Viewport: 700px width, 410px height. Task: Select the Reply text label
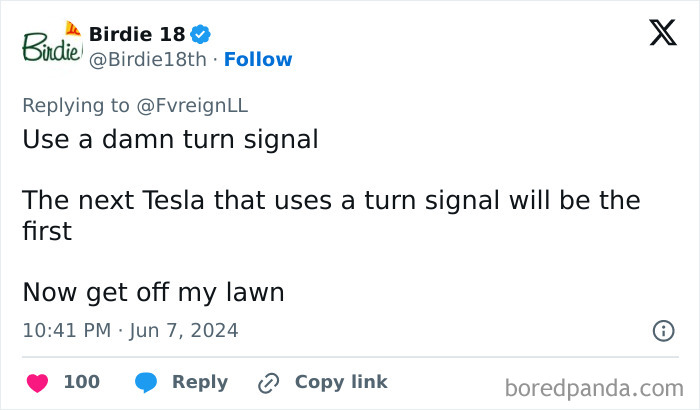click(200, 382)
